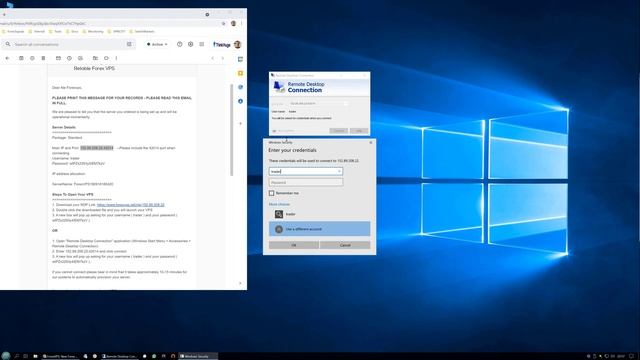The height and width of the screenshot is (360, 640).
Task: Move email to folder icon
Action: click(95, 58)
